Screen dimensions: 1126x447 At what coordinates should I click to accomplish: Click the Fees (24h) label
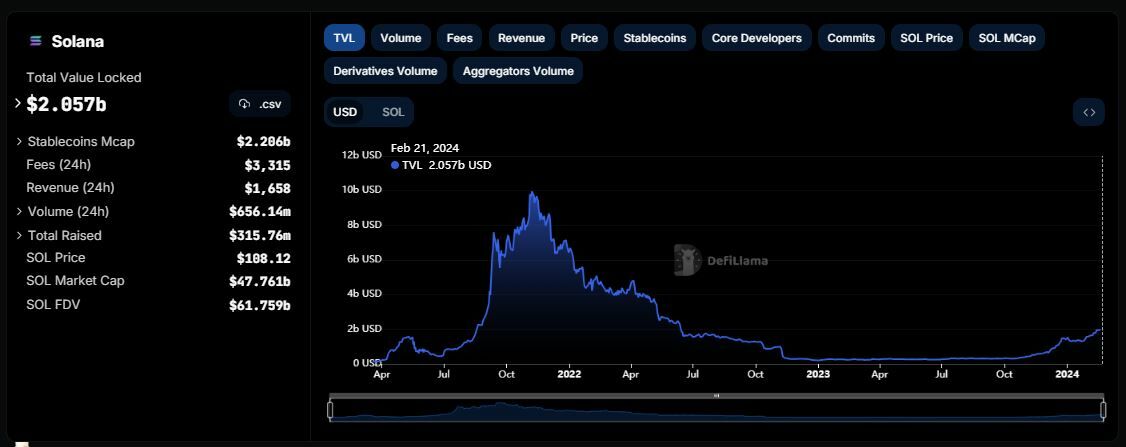[x=59, y=165]
